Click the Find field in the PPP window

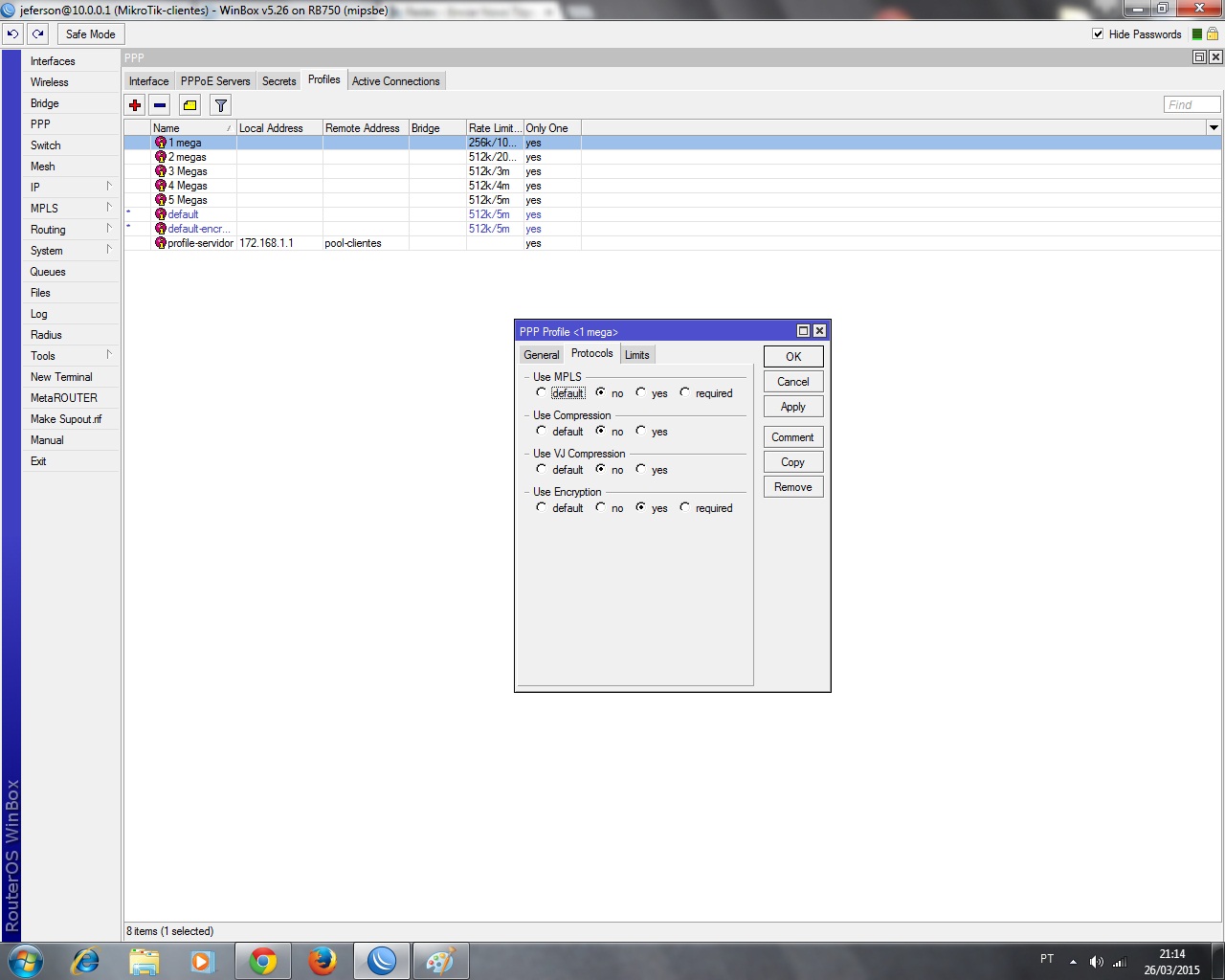pos(1192,104)
